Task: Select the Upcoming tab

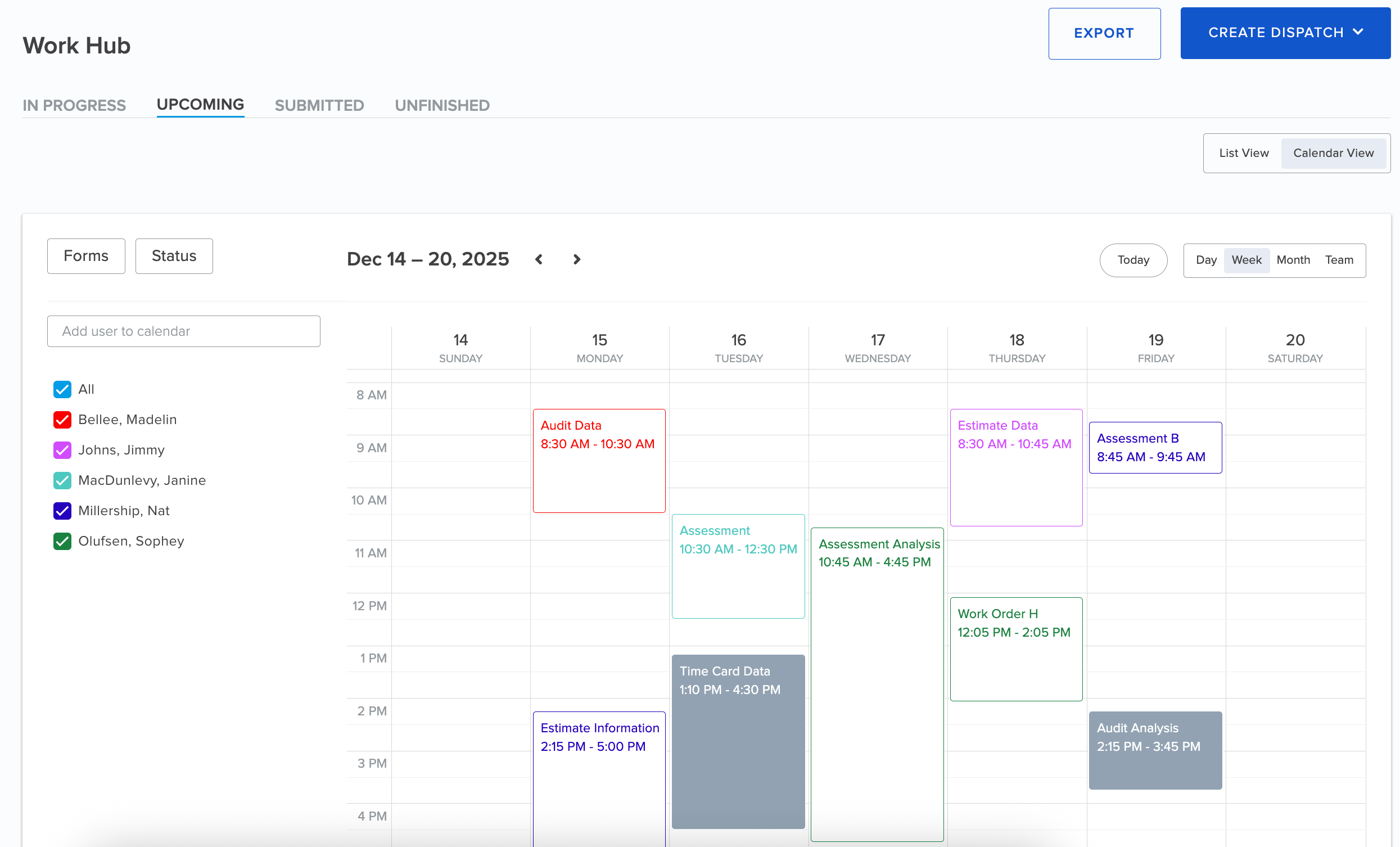Action: (x=200, y=105)
